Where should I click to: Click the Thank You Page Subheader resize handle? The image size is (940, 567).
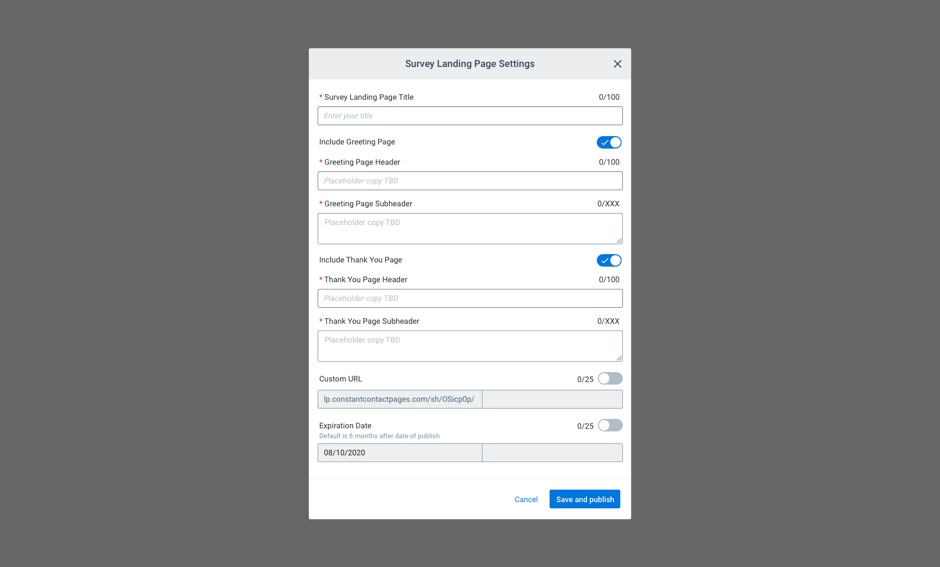click(x=619, y=358)
